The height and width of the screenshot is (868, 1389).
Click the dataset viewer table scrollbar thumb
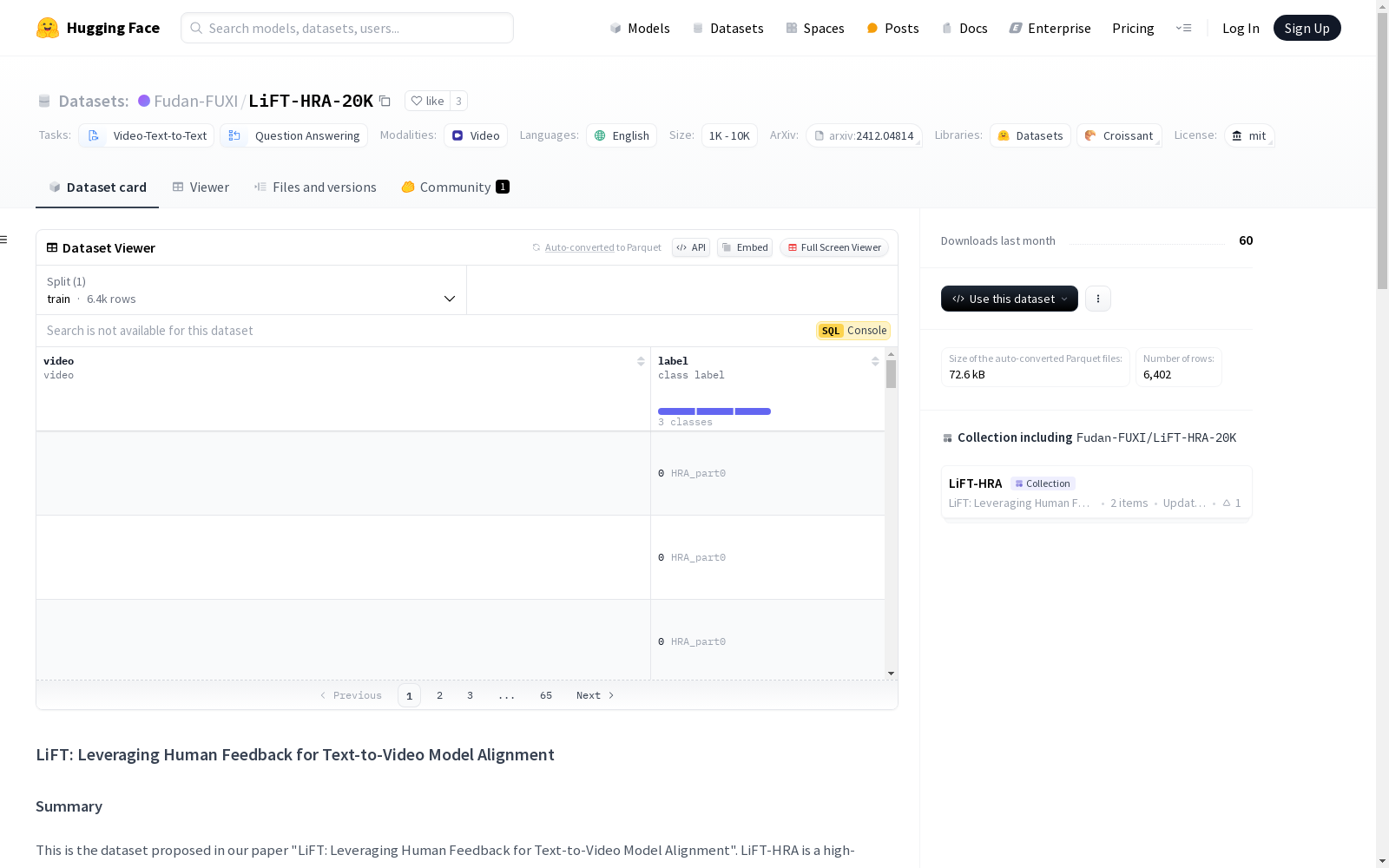[x=891, y=374]
